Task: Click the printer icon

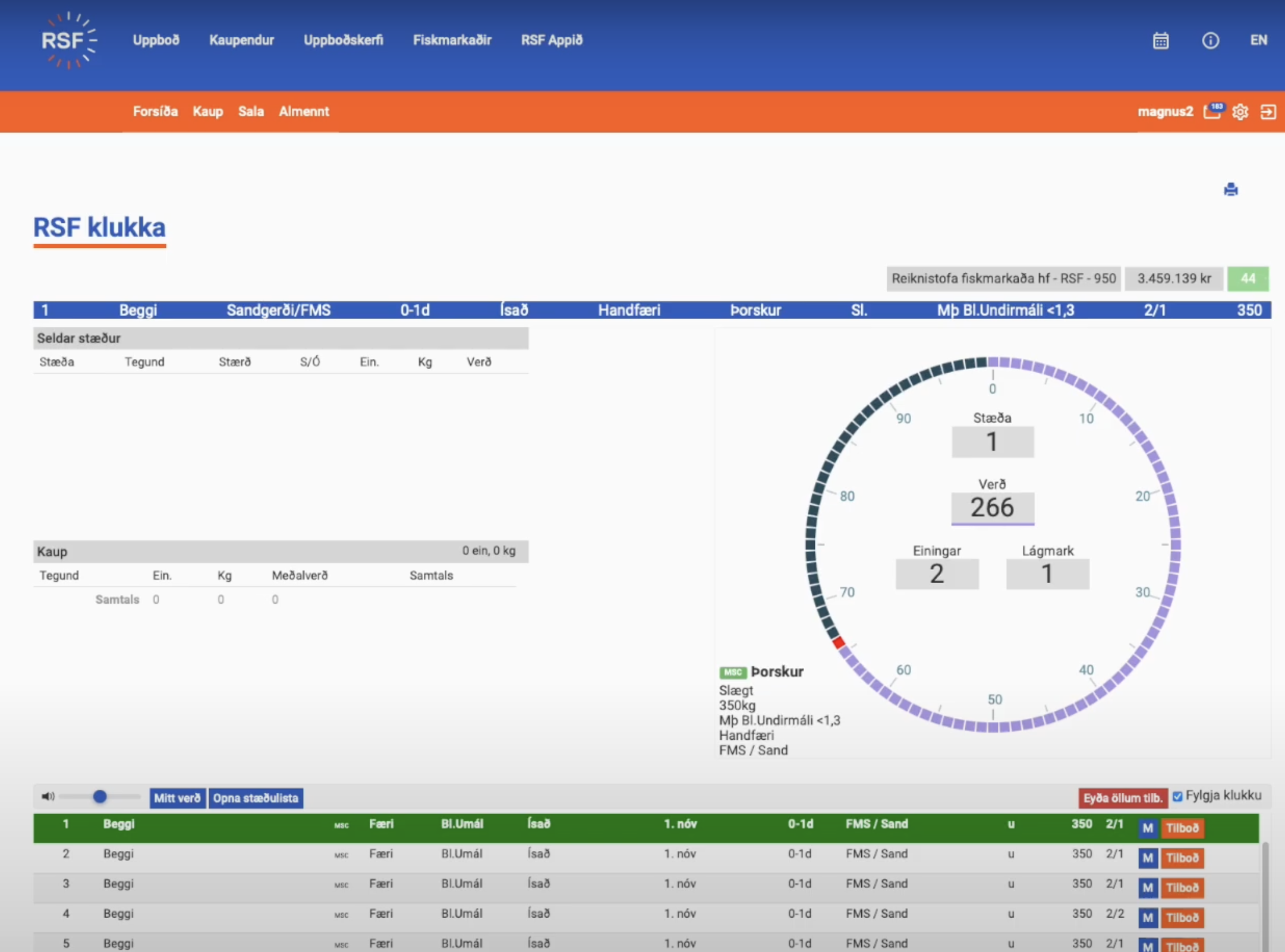Action: click(1231, 190)
